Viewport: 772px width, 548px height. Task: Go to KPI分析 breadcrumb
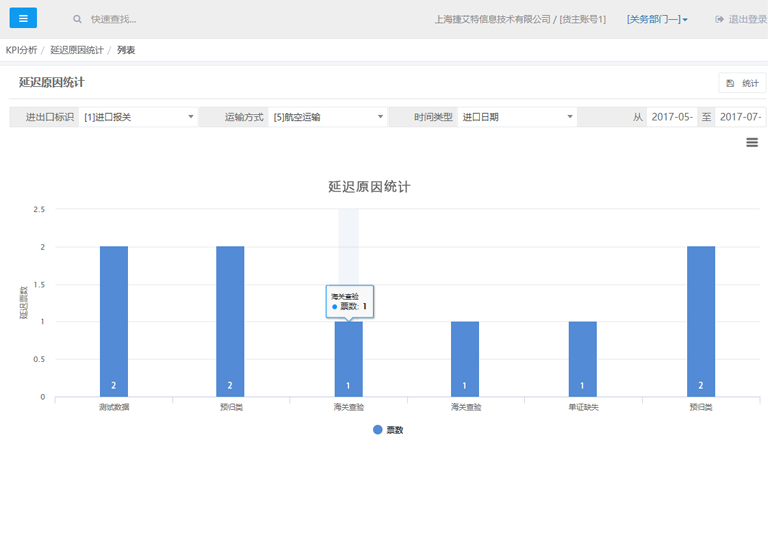pyautogui.click(x=21, y=50)
